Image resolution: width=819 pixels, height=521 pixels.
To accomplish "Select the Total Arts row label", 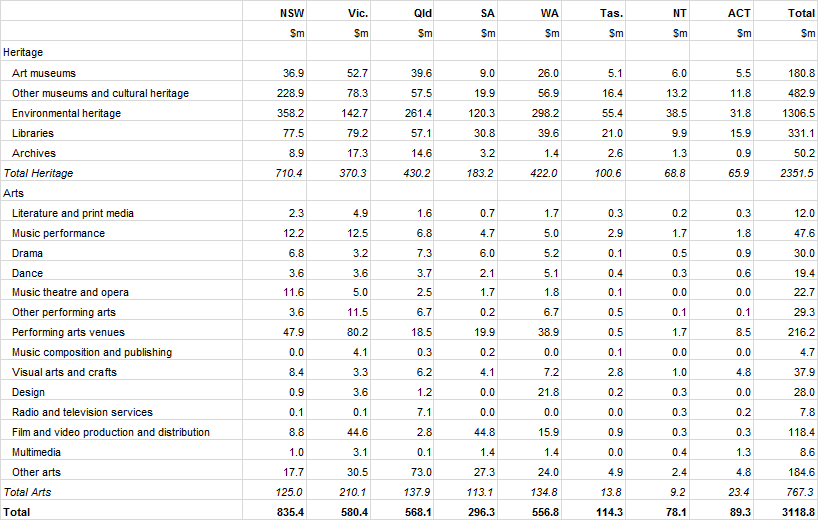I will coord(28,492).
